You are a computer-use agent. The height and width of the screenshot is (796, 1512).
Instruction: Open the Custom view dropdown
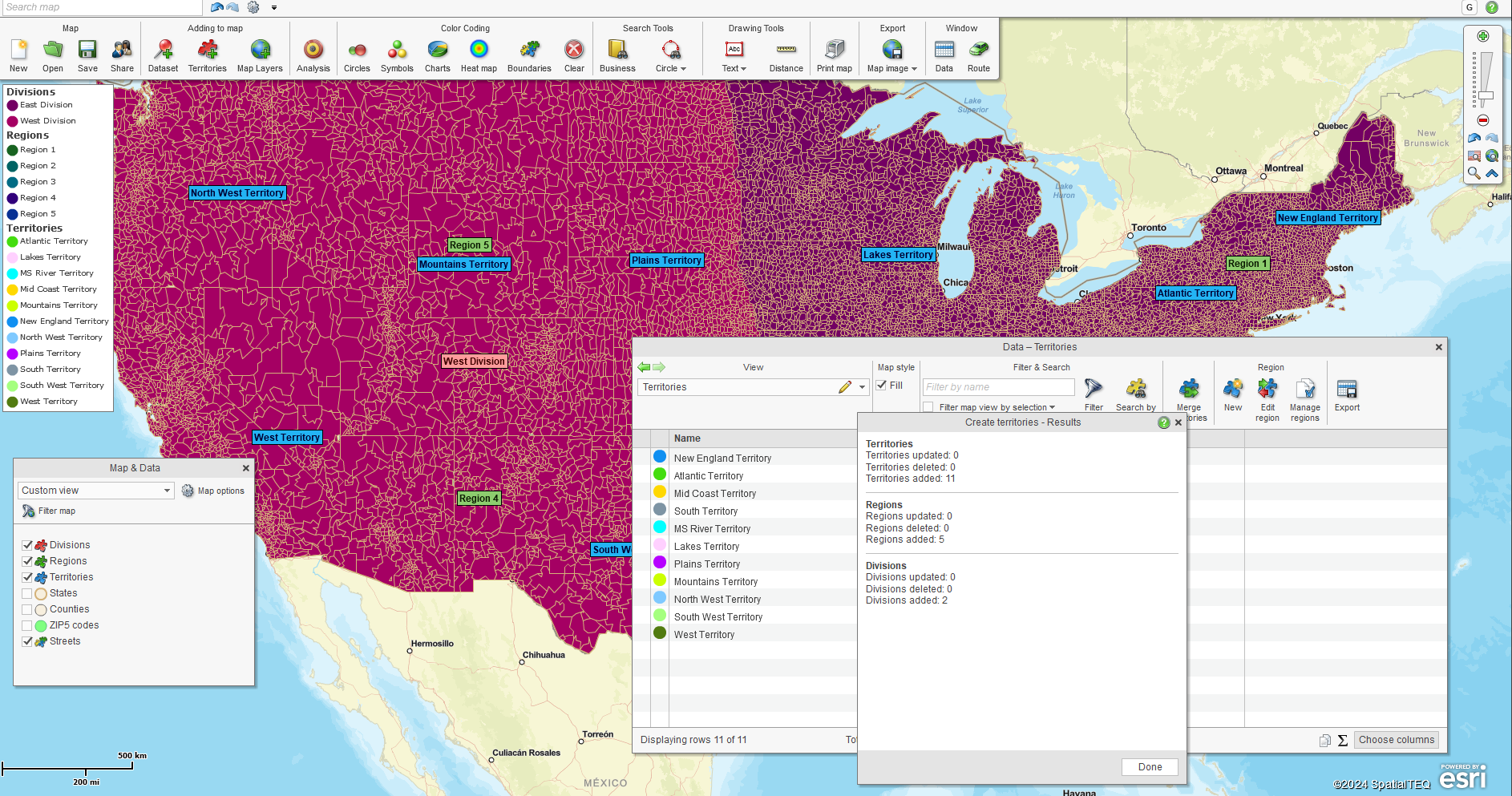95,491
